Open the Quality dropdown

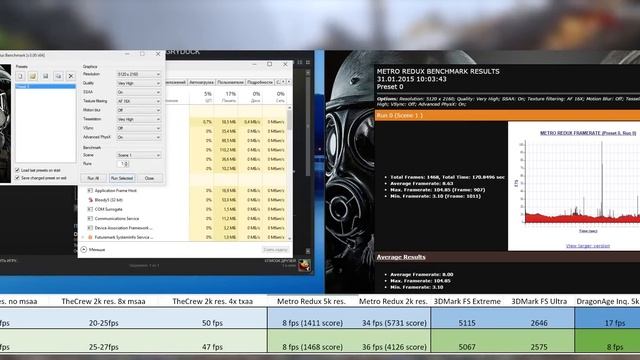coord(139,83)
